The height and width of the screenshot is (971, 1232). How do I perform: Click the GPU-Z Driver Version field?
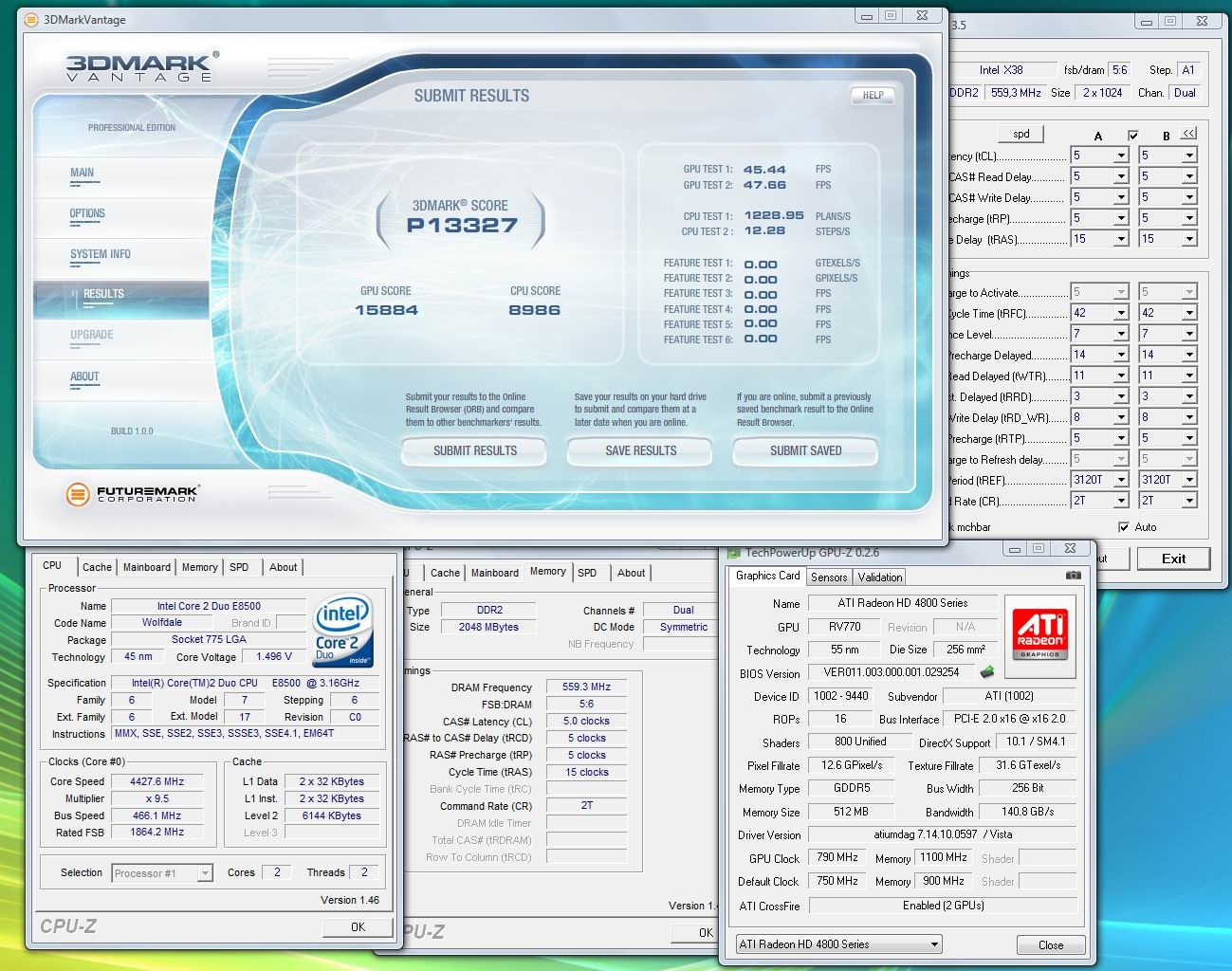pos(943,835)
